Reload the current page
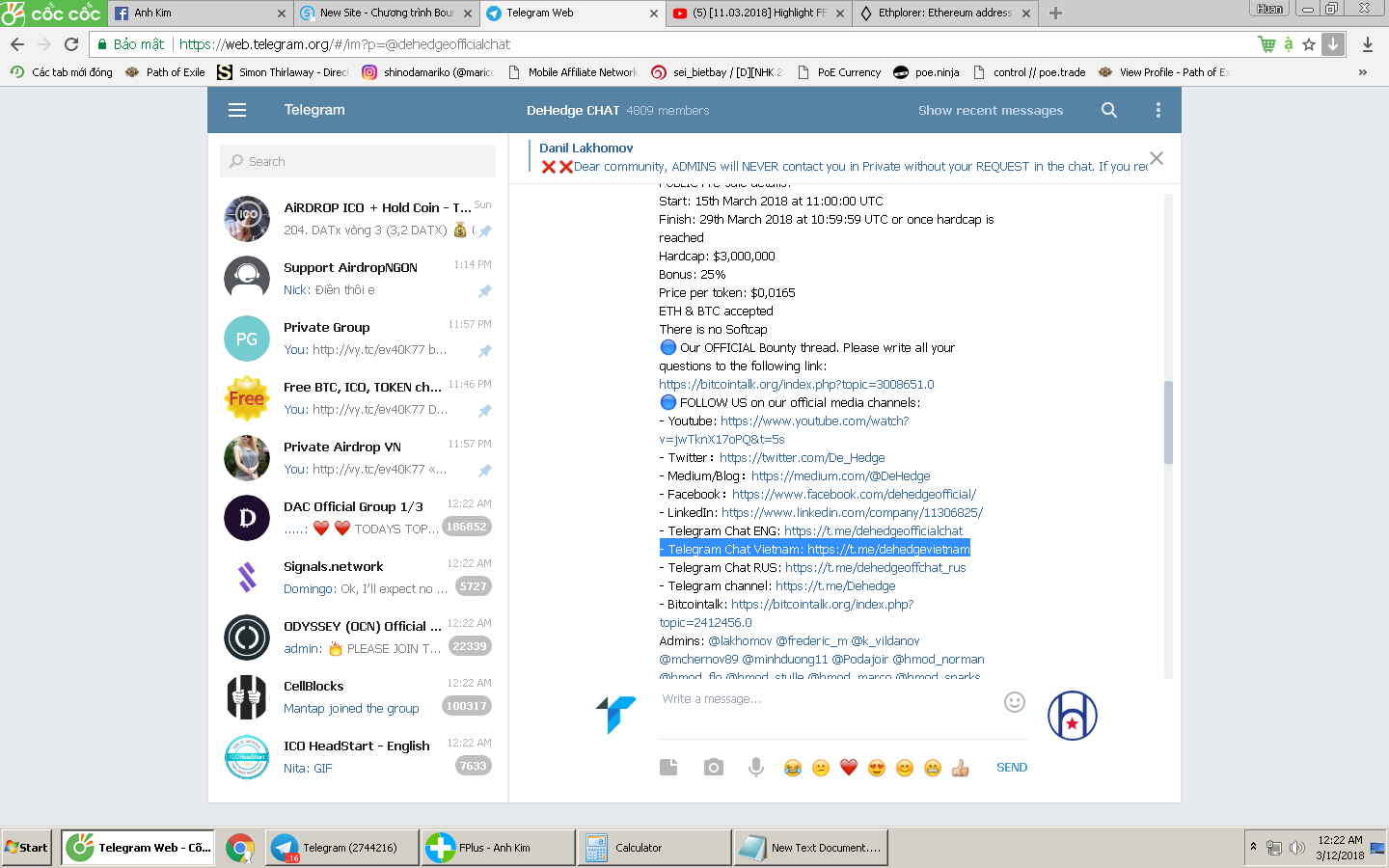 pyautogui.click(x=71, y=44)
